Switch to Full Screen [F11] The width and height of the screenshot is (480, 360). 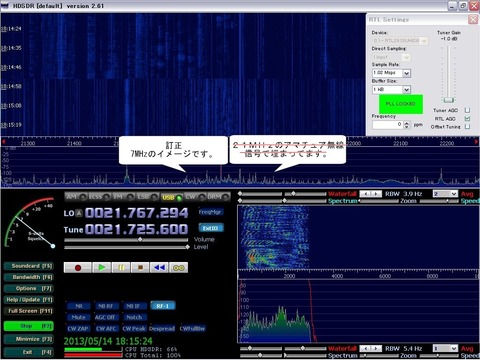28,311
